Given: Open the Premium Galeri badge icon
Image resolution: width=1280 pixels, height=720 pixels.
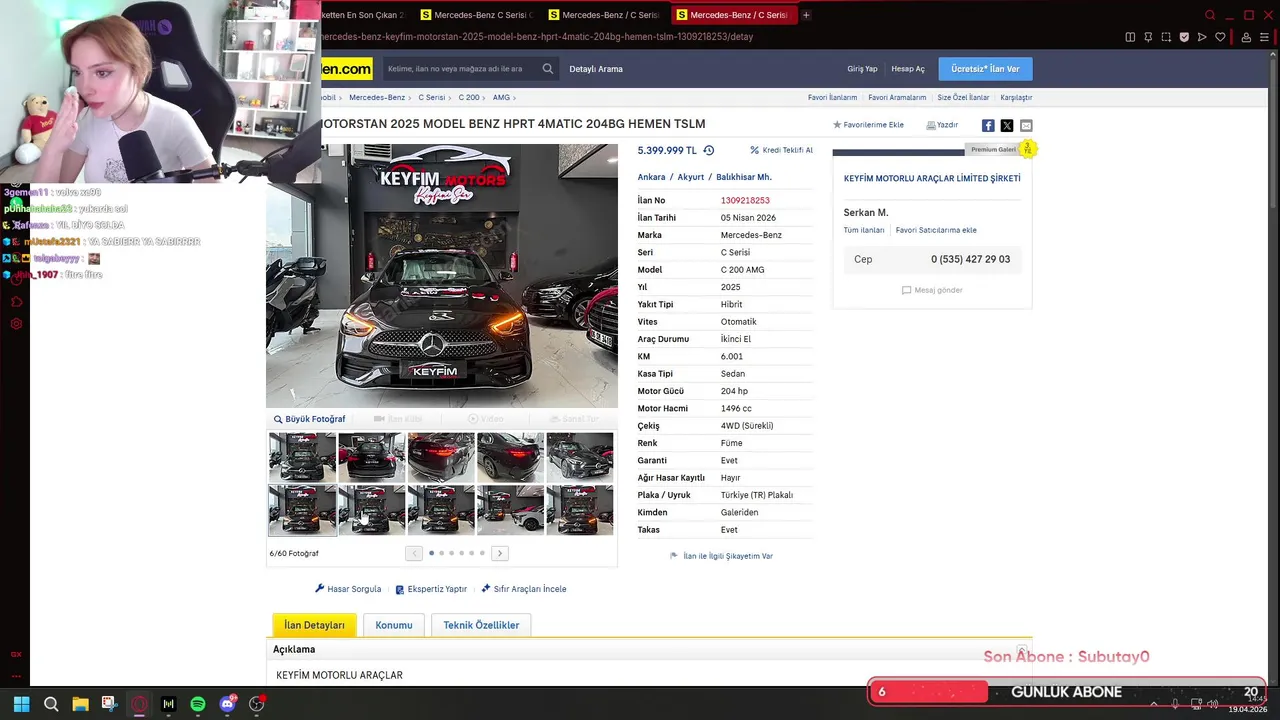Looking at the screenshot, I should [x=1027, y=149].
